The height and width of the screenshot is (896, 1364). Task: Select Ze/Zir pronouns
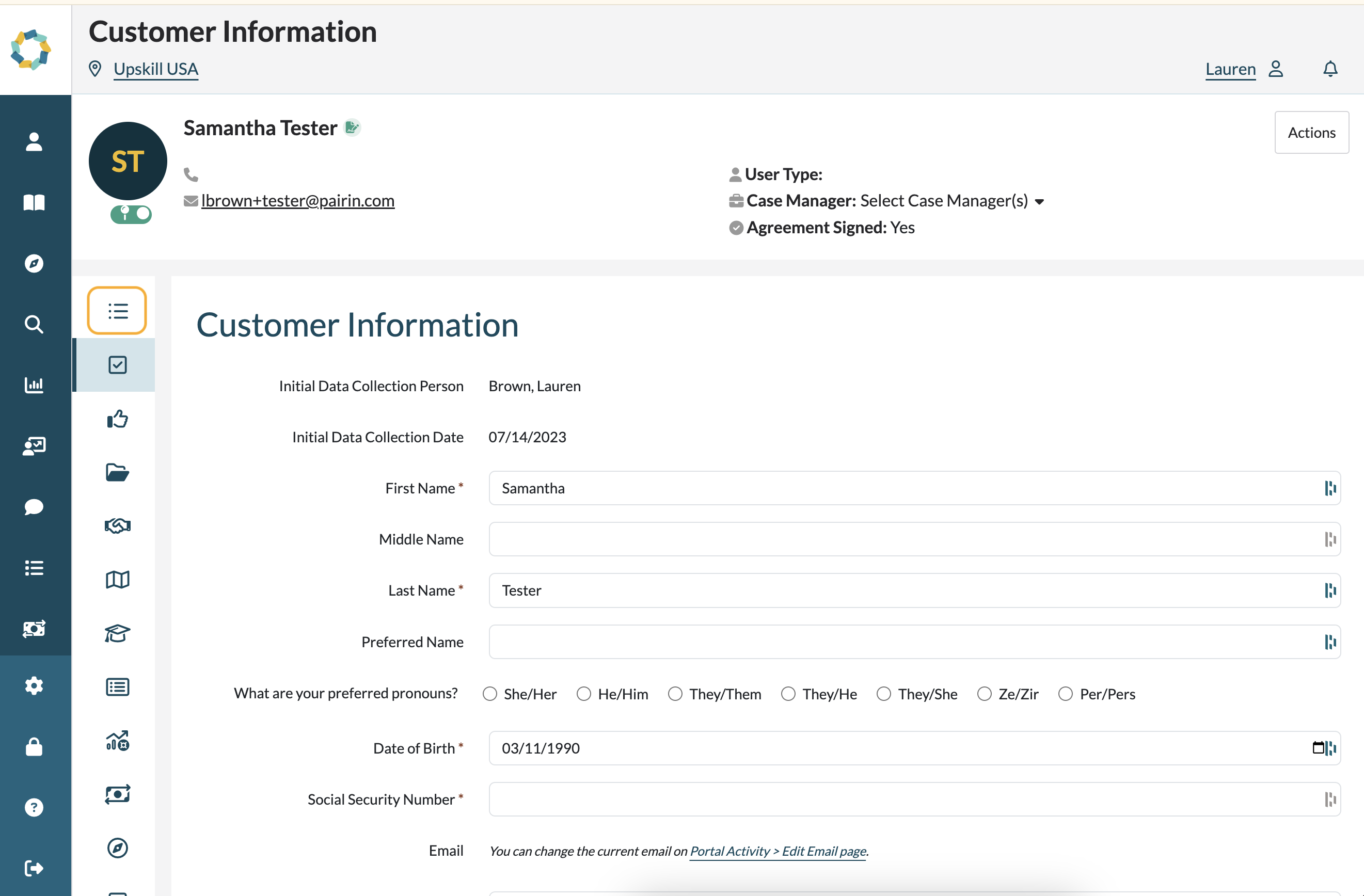pos(984,694)
